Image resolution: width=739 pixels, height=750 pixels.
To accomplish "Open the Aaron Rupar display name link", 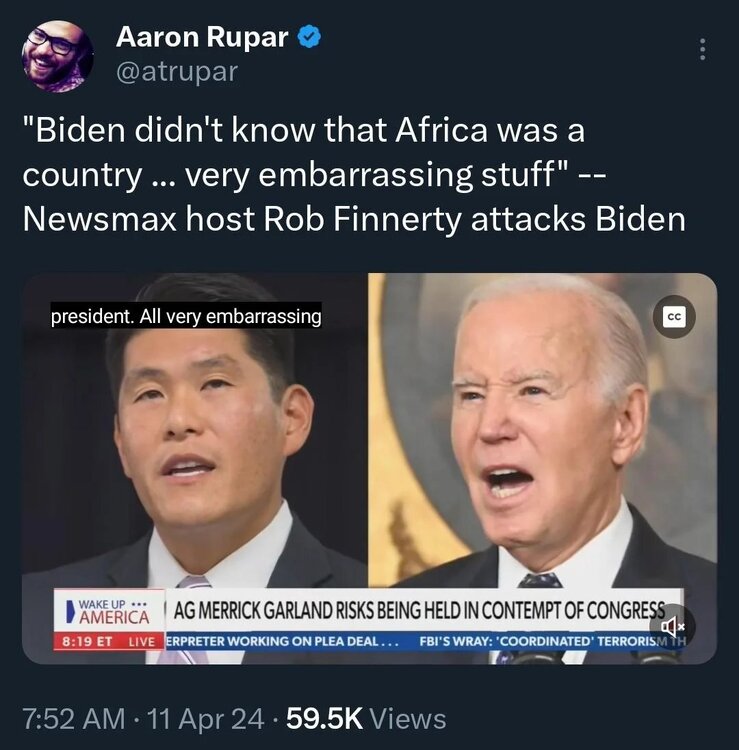I will pos(202,37).
